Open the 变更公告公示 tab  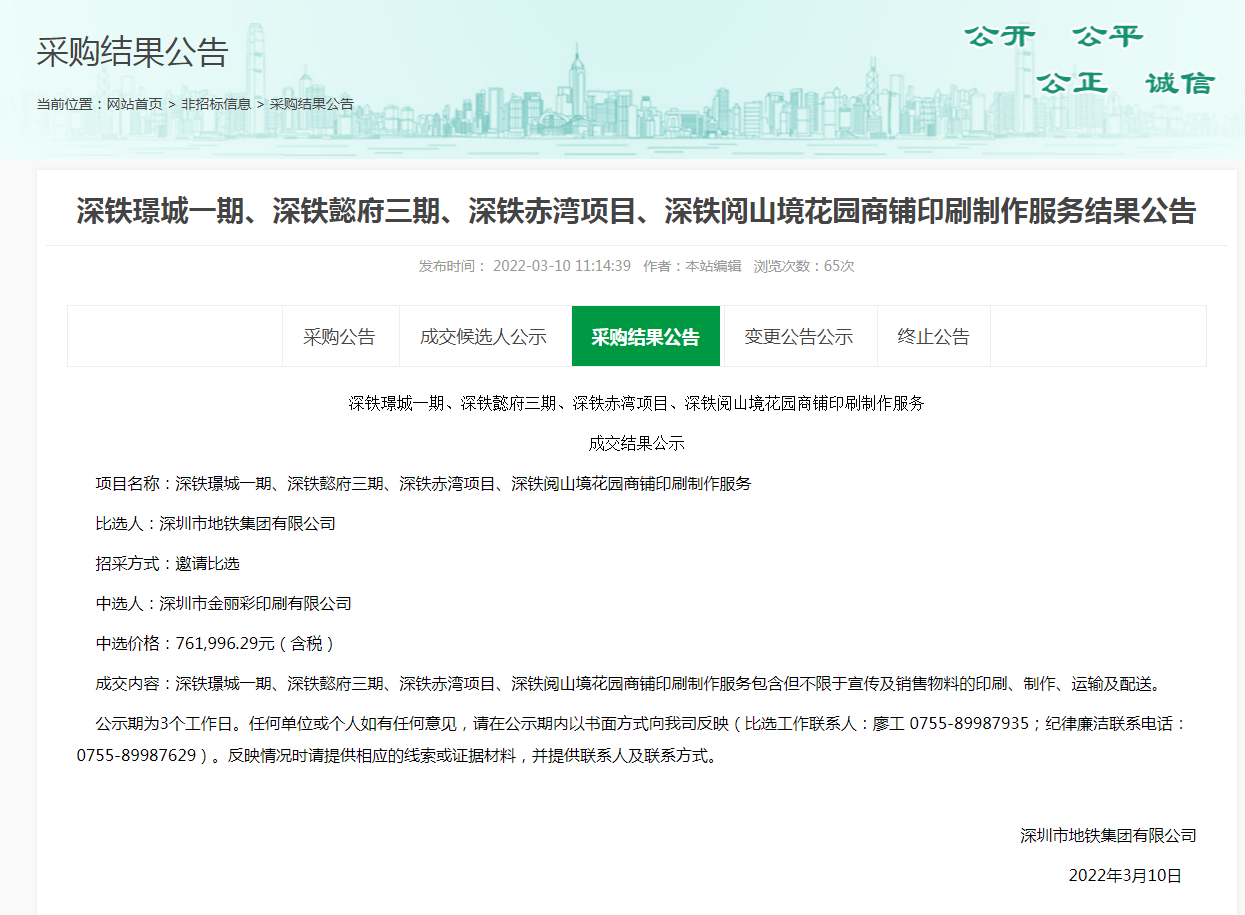coord(798,336)
